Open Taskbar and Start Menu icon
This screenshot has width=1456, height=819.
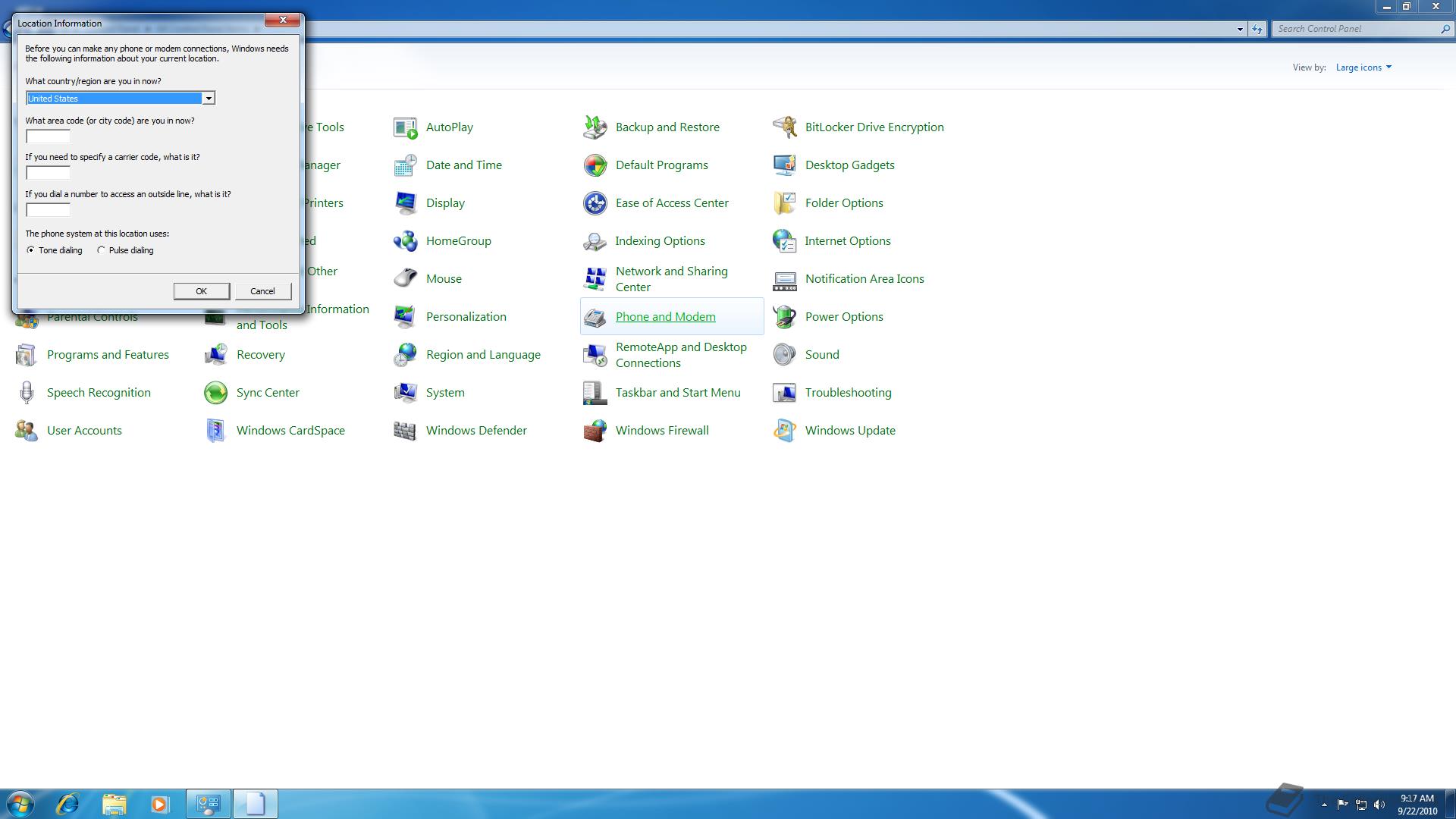pyautogui.click(x=595, y=393)
